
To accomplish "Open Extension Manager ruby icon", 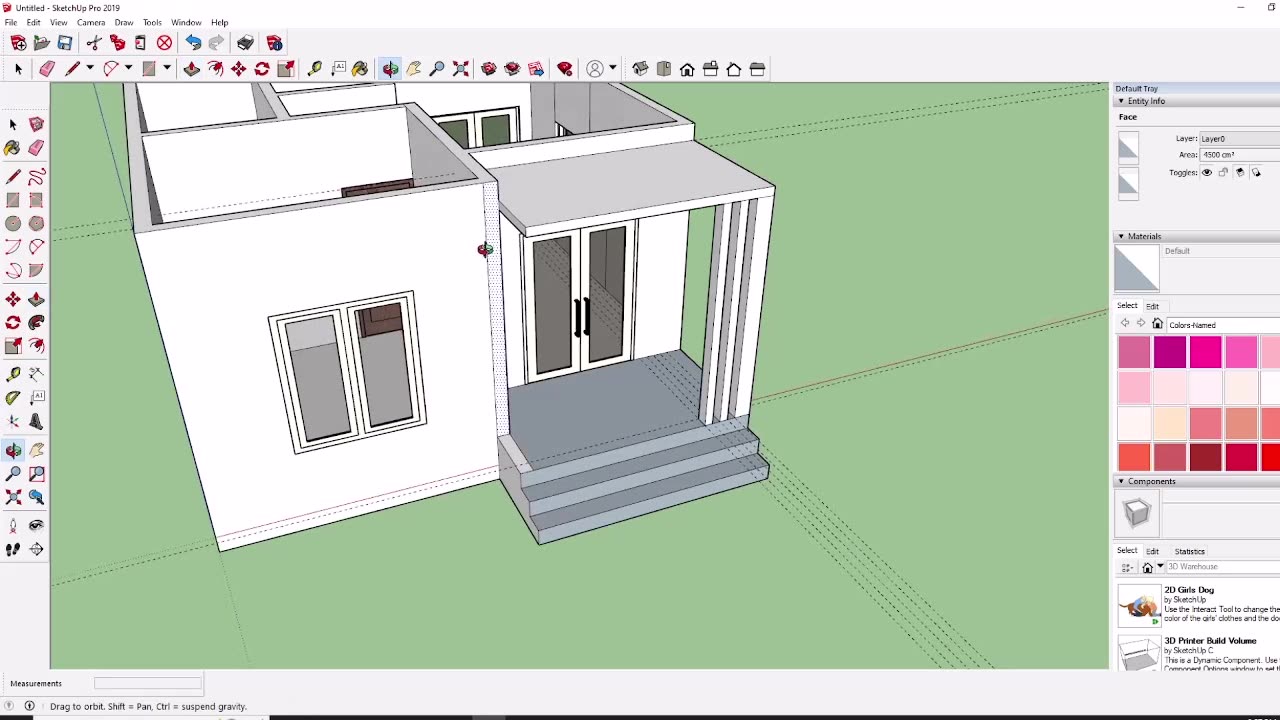I will point(565,69).
